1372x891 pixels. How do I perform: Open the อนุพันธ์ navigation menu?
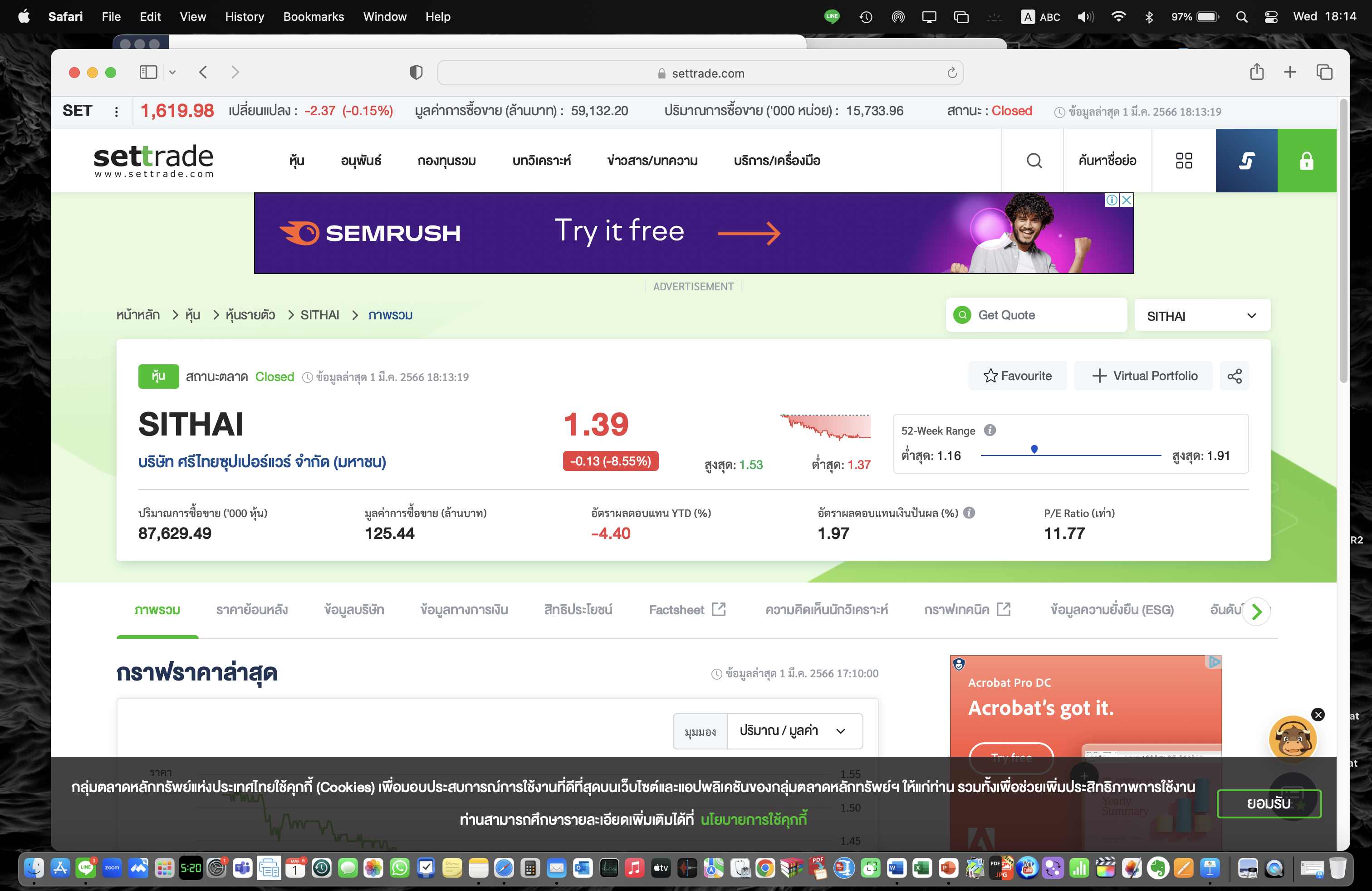coord(362,161)
